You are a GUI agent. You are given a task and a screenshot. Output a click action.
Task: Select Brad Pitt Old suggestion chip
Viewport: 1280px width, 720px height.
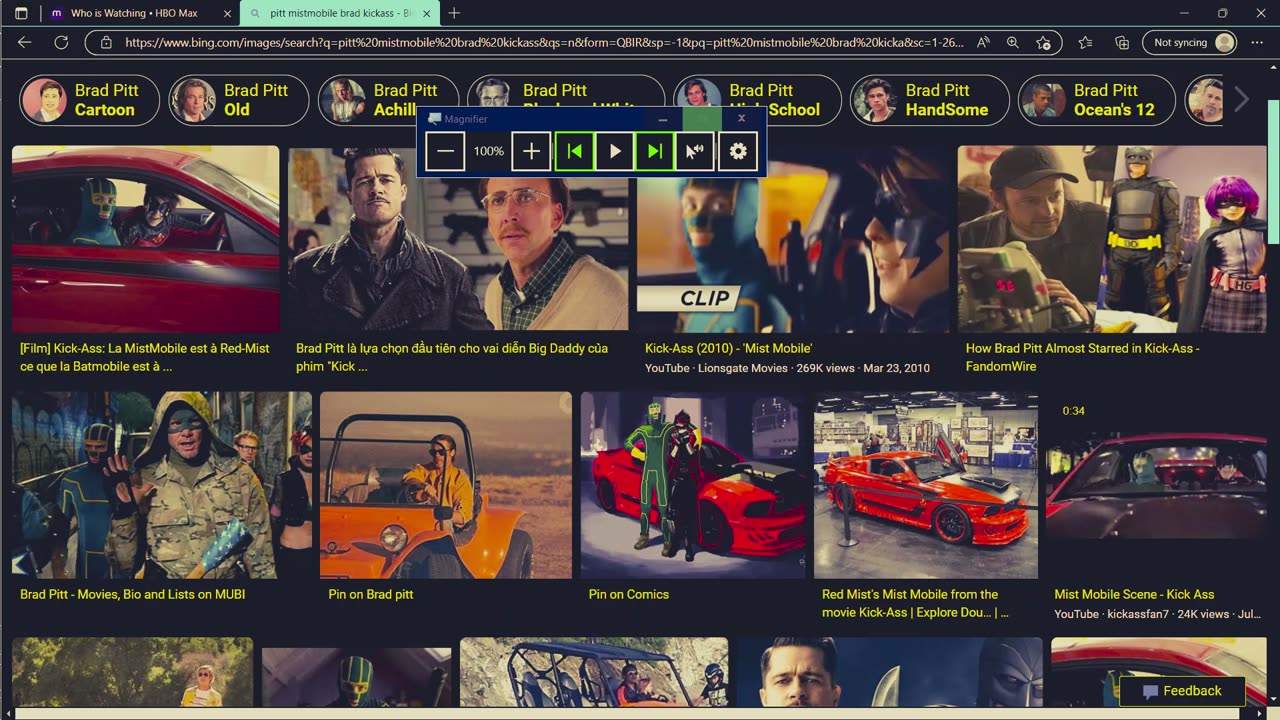coord(239,100)
